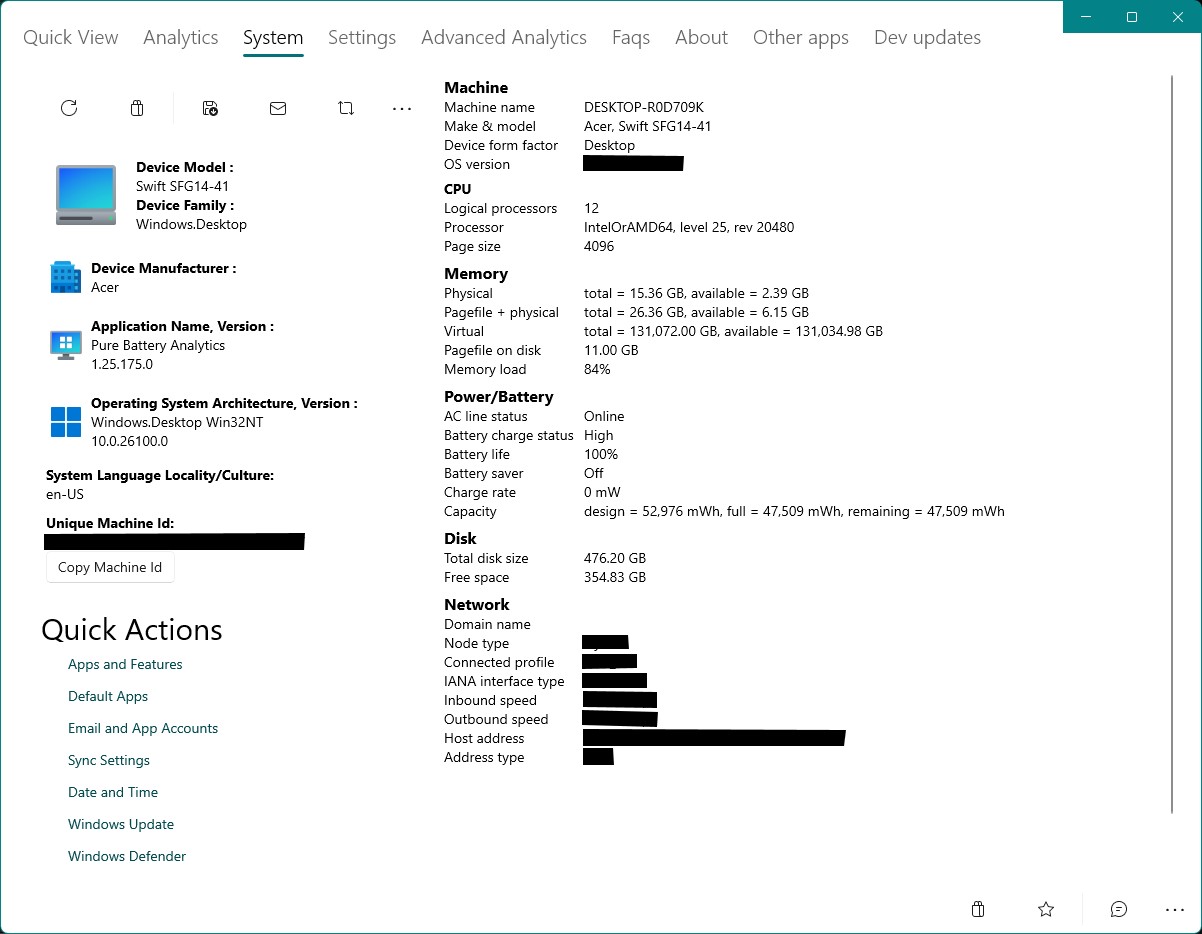The width and height of the screenshot is (1202, 934).
Task: Click the Logical processors value 12
Action: tap(592, 208)
